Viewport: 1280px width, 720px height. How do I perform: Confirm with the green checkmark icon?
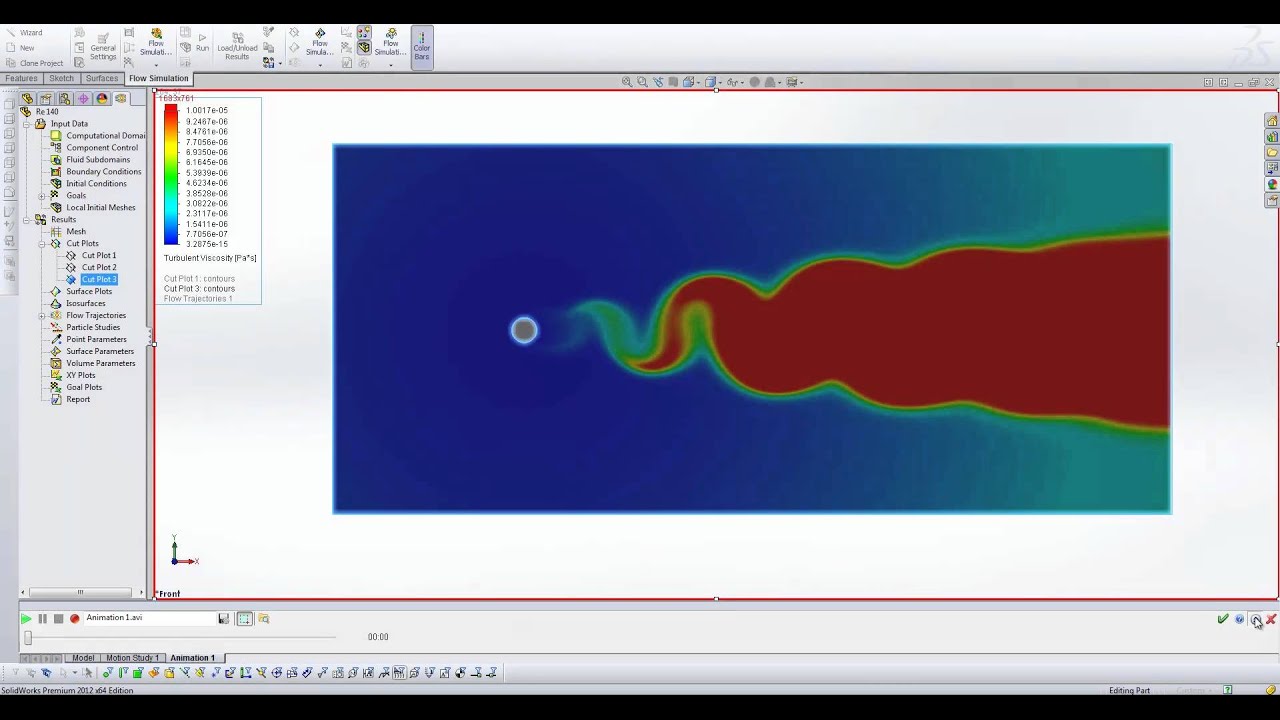(1223, 619)
